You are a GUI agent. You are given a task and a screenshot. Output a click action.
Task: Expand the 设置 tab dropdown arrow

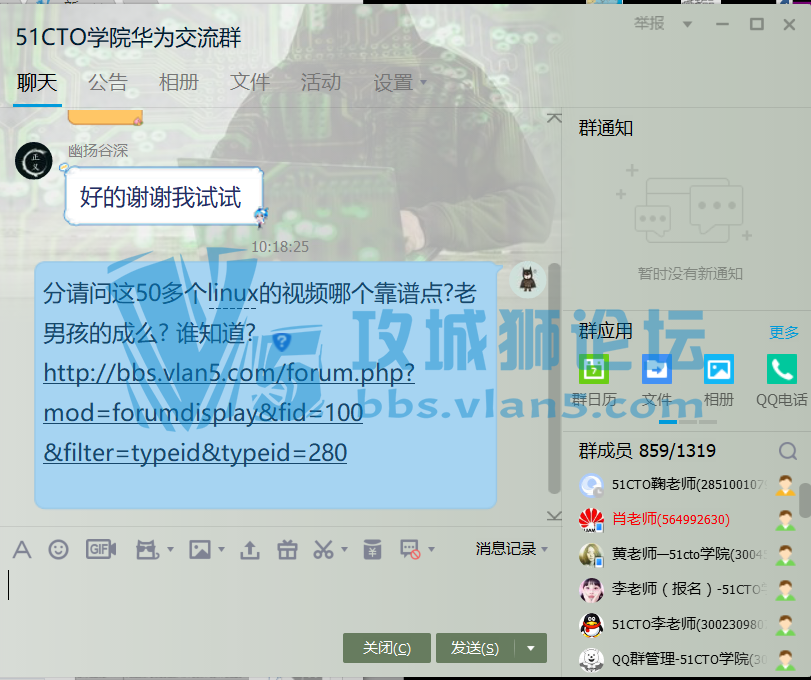[424, 82]
